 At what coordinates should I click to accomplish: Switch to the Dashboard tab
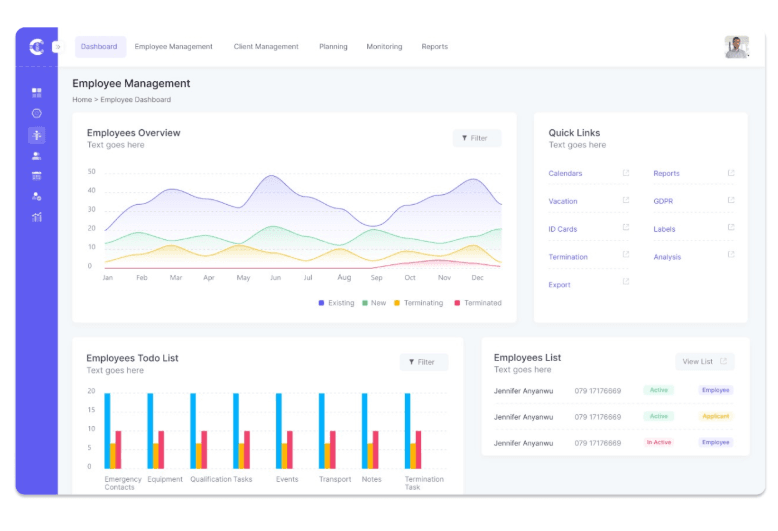click(x=99, y=47)
